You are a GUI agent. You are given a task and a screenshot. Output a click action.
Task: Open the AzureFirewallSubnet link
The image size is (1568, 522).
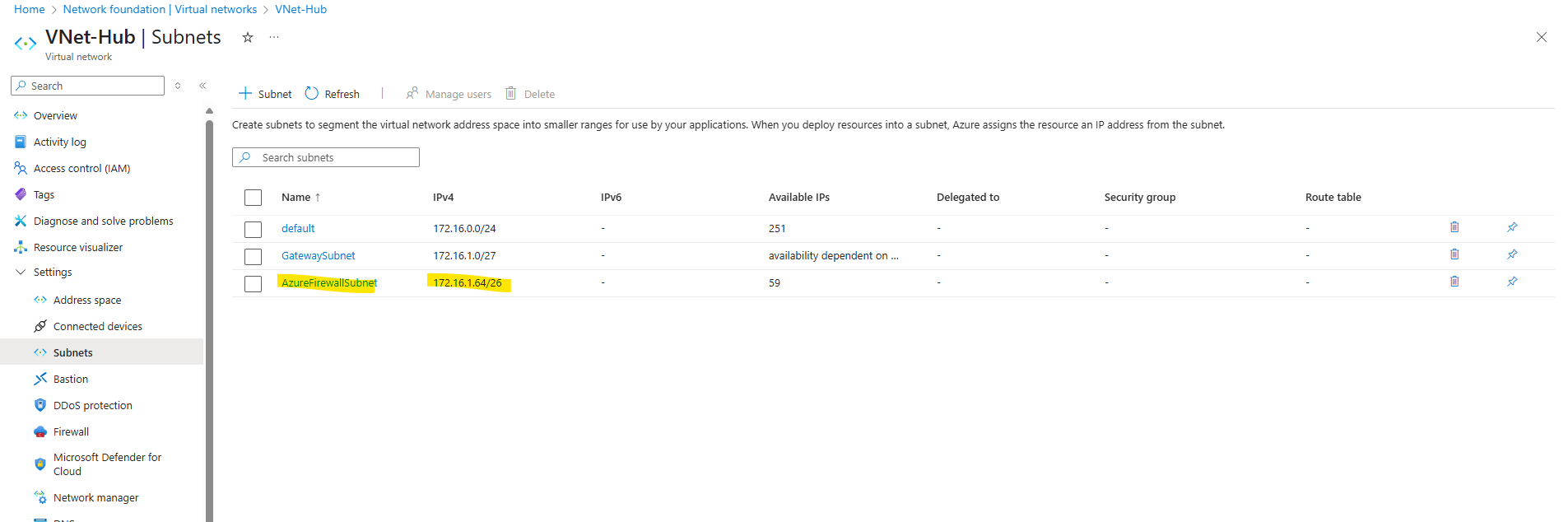[x=329, y=283]
